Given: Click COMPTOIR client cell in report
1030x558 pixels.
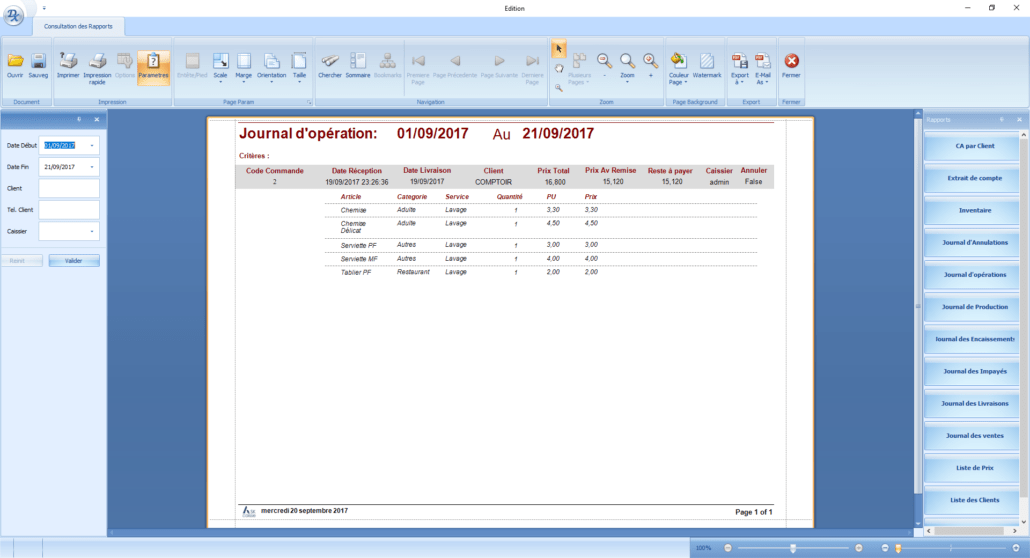Looking at the screenshot, I should 493,182.
